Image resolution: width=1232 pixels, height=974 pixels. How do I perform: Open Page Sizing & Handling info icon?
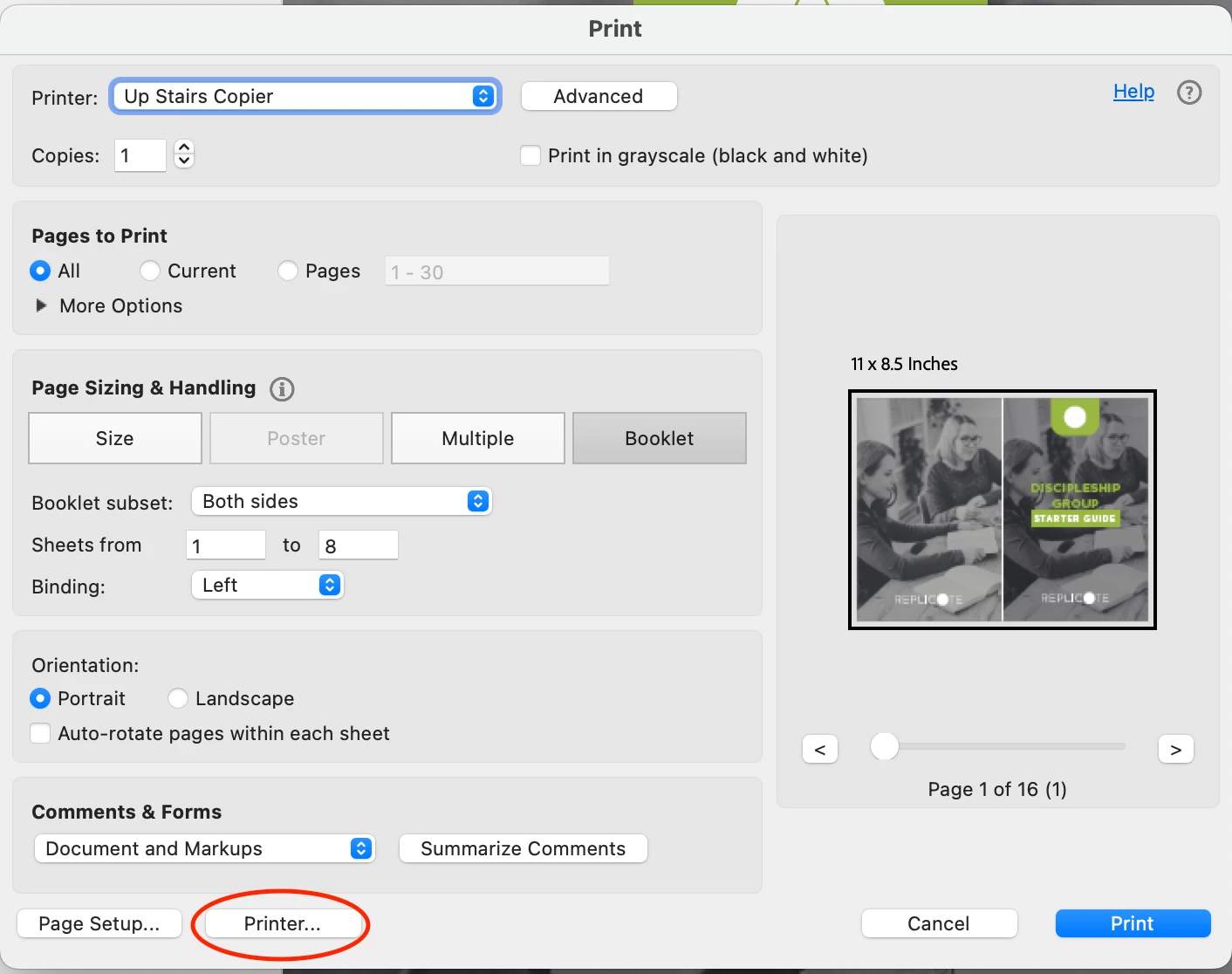tap(282, 389)
